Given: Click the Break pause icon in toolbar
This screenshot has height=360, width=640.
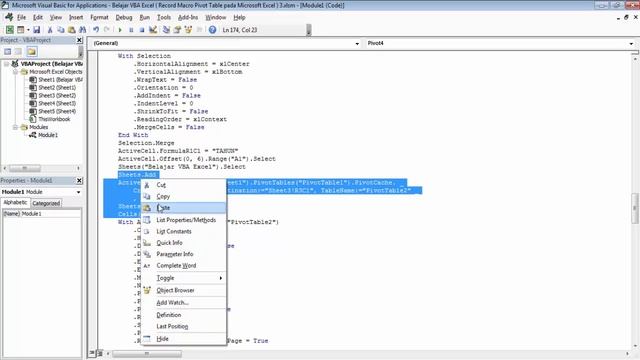Looking at the screenshot, I should point(131,30).
